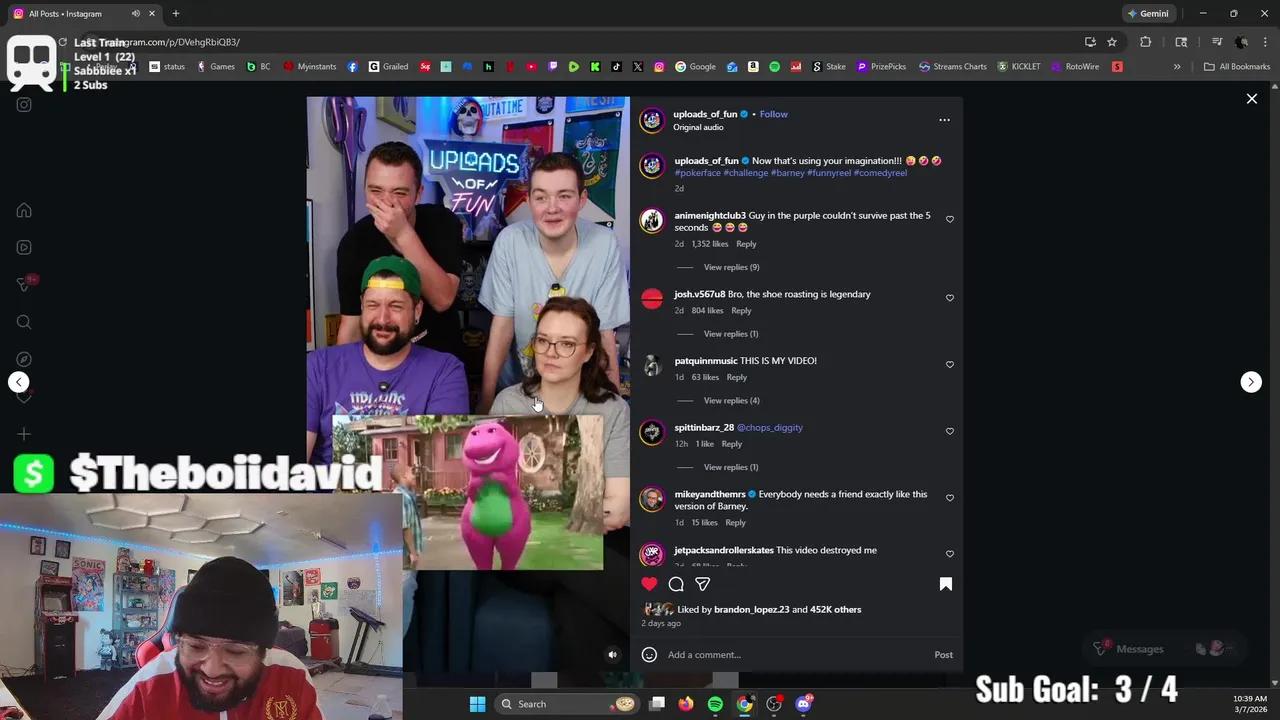This screenshot has height=720, width=1280.
Task: Open the #barney hashtag
Action: [787, 173]
